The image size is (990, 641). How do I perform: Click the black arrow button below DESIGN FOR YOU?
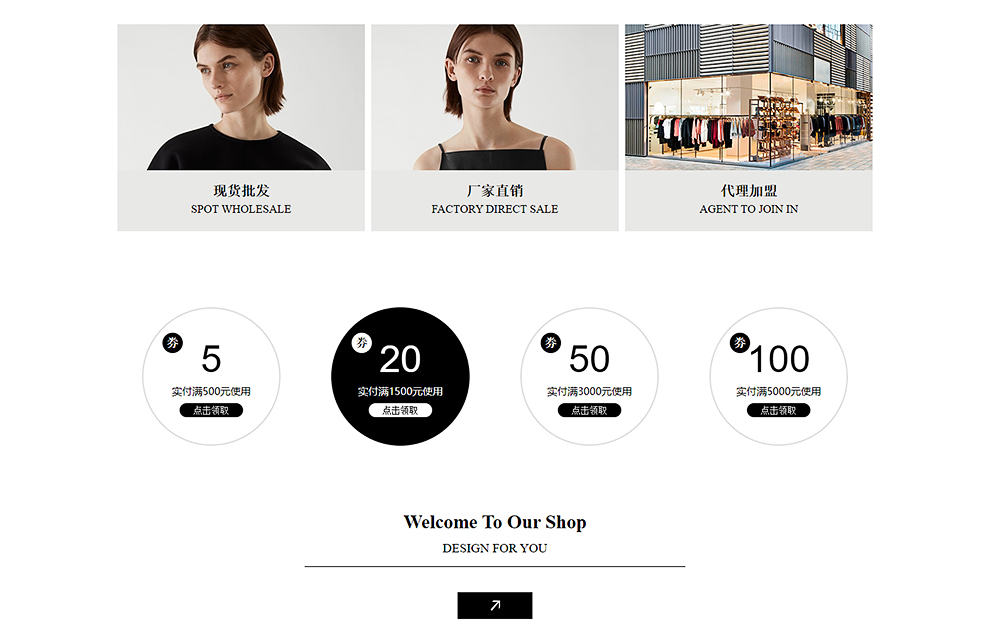[495, 605]
